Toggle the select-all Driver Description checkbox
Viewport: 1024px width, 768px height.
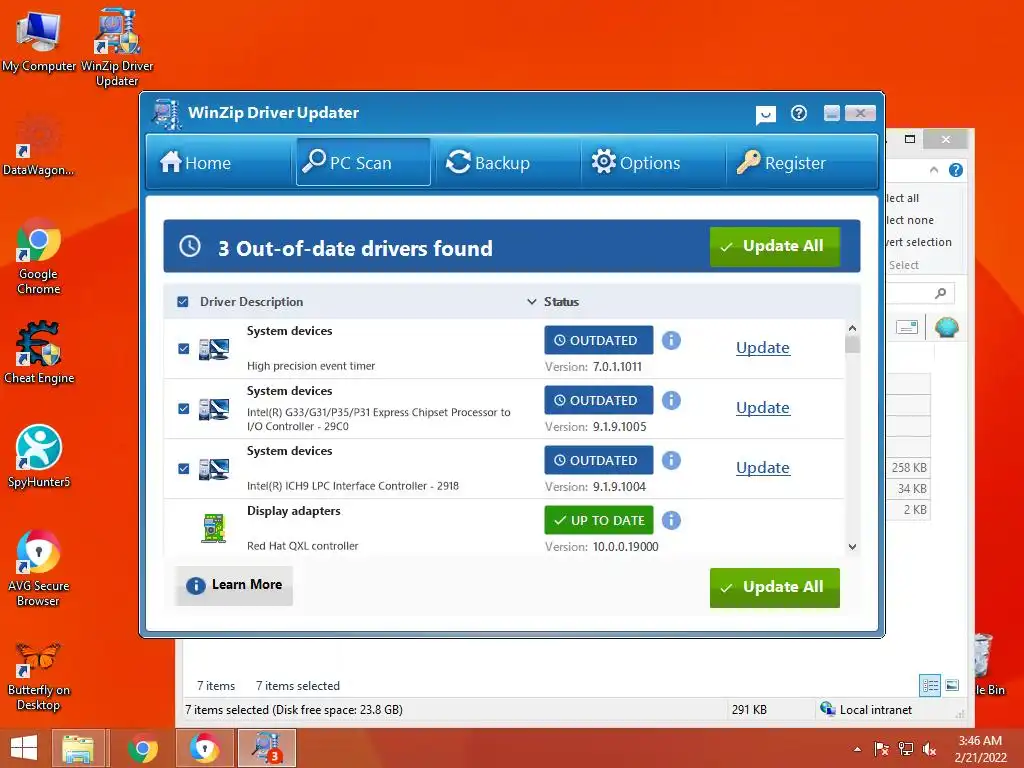(x=183, y=302)
